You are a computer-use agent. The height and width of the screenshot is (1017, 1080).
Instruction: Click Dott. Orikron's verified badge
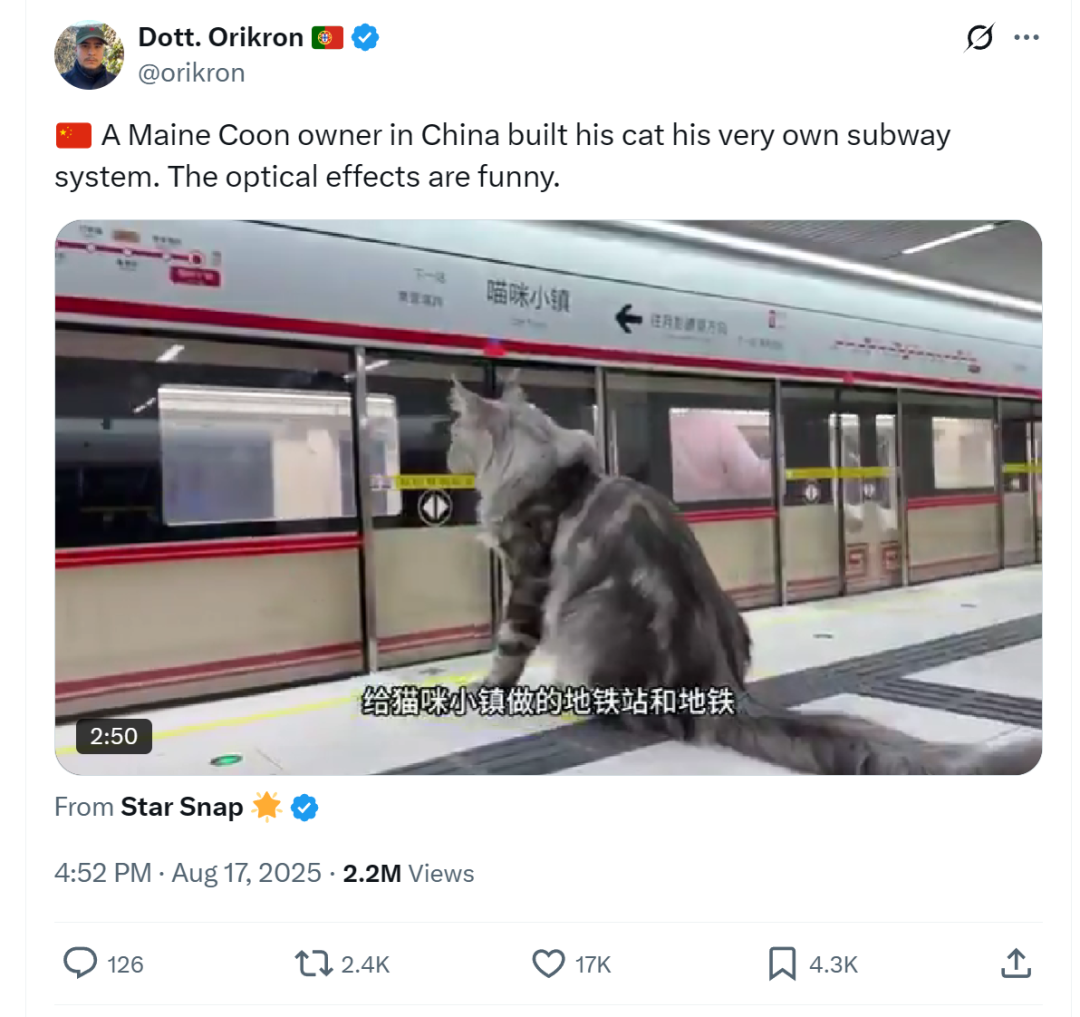[365, 36]
